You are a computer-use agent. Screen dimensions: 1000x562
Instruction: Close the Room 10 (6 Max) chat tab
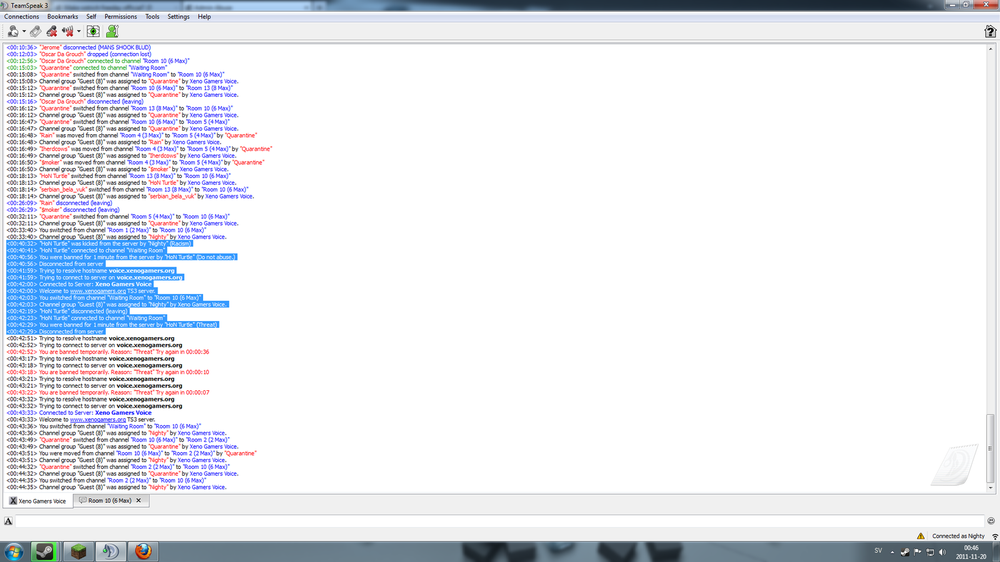click(138, 501)
